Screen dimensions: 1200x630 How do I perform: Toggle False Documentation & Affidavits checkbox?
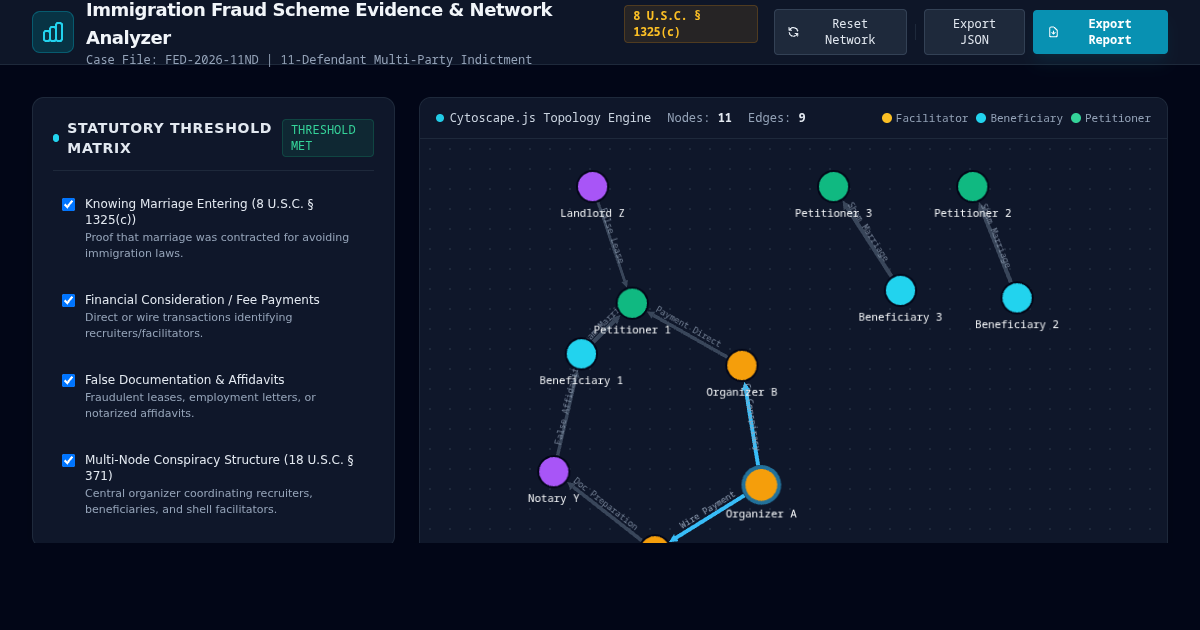[68, 380]
